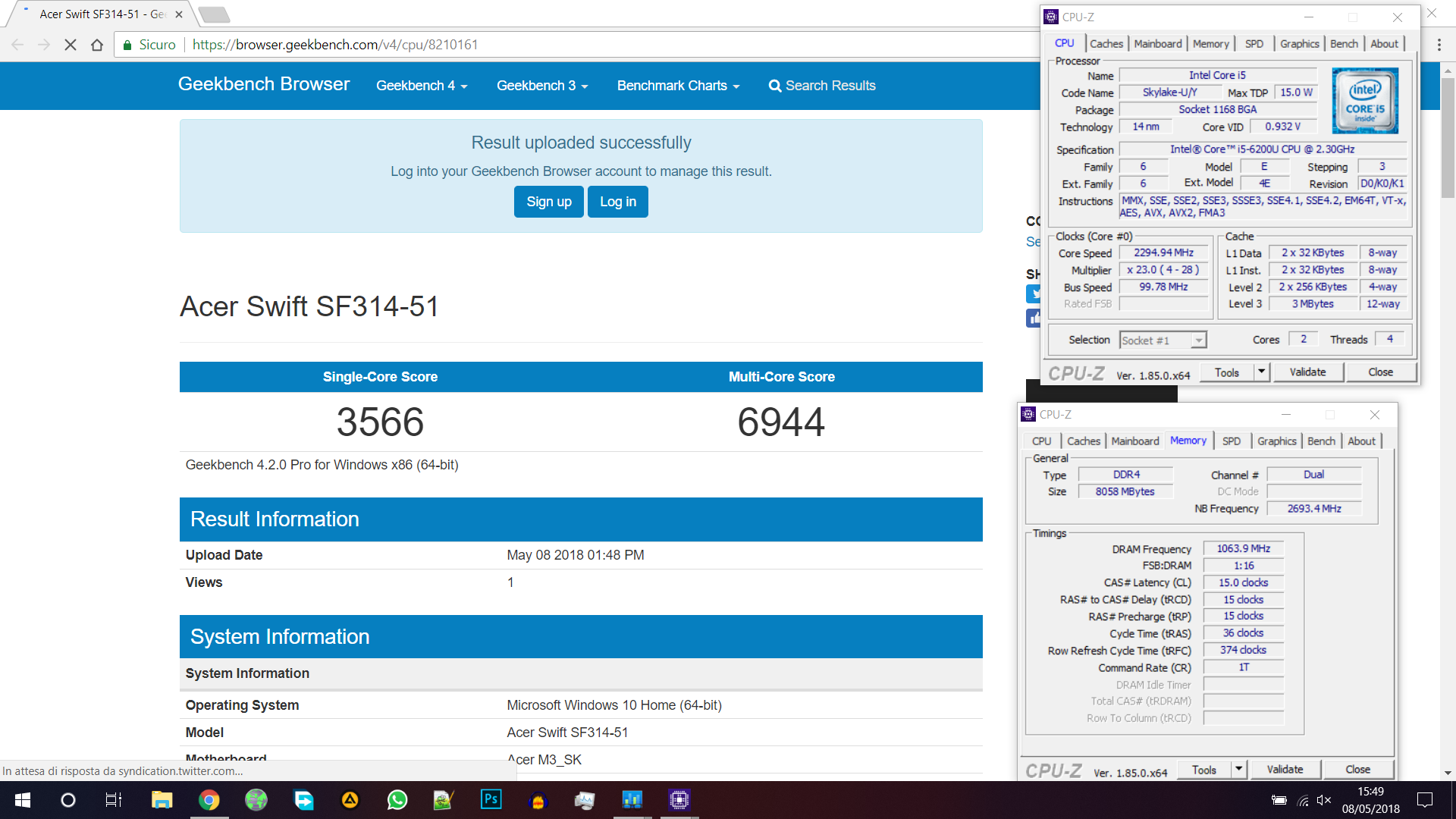Select Graphics tab in bottom CPU-Z window

click(1277, 441)
